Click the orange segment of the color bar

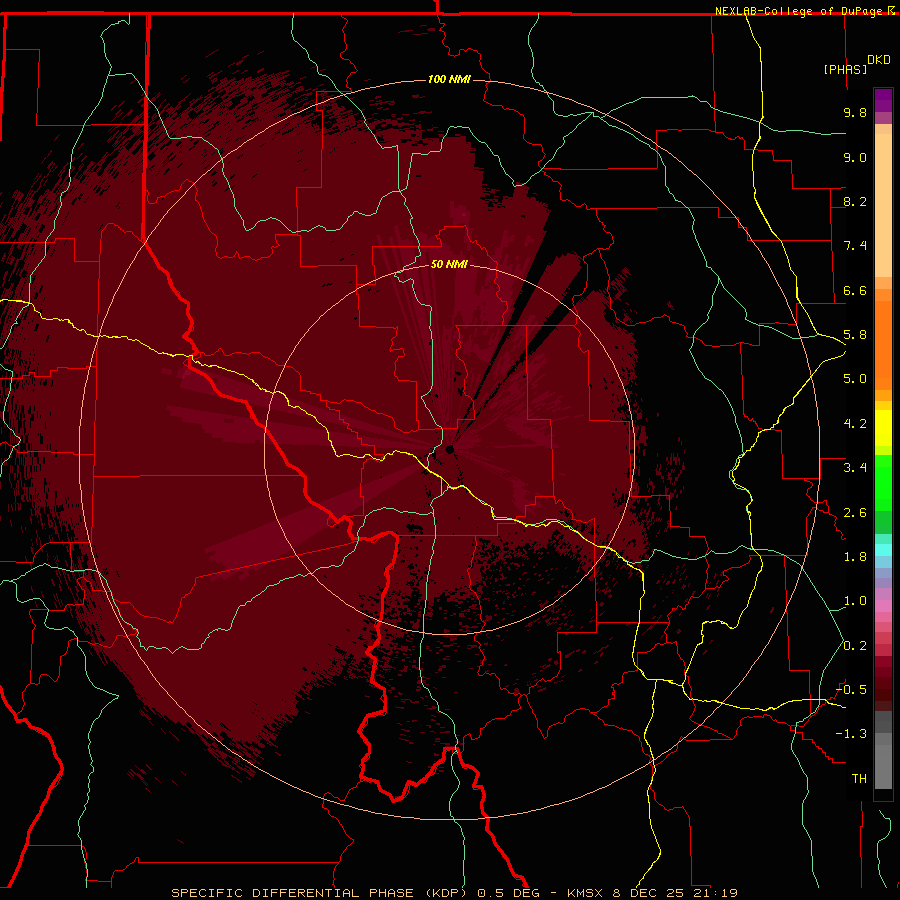[x=883, y=344]
